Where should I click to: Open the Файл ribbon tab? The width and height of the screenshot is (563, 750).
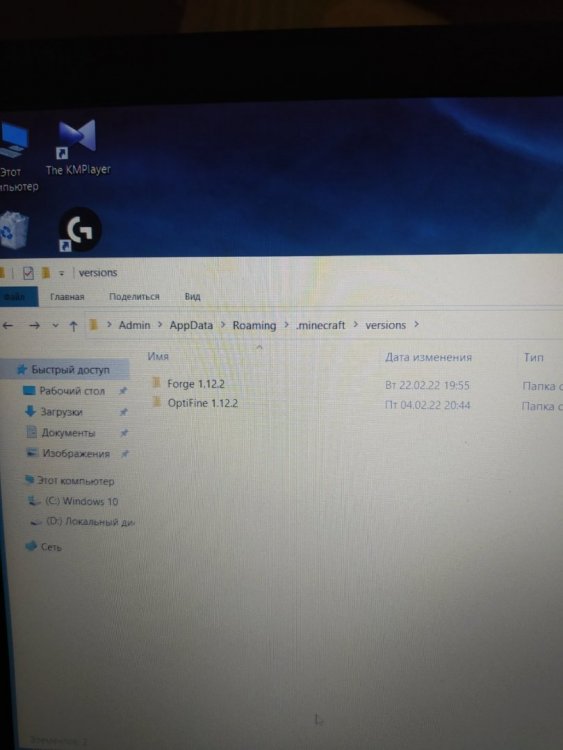[17, 297]
